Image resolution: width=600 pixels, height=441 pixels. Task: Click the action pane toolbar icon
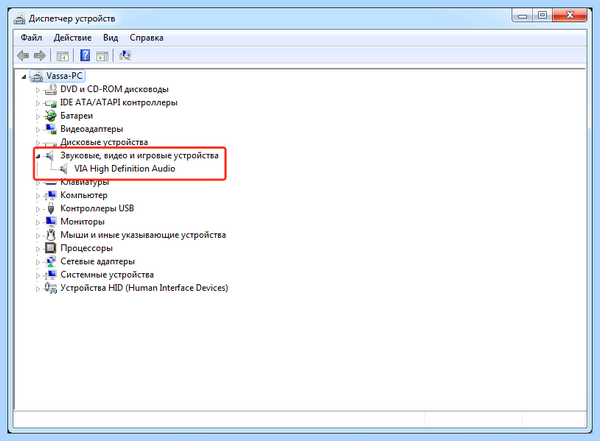(102, 56)
